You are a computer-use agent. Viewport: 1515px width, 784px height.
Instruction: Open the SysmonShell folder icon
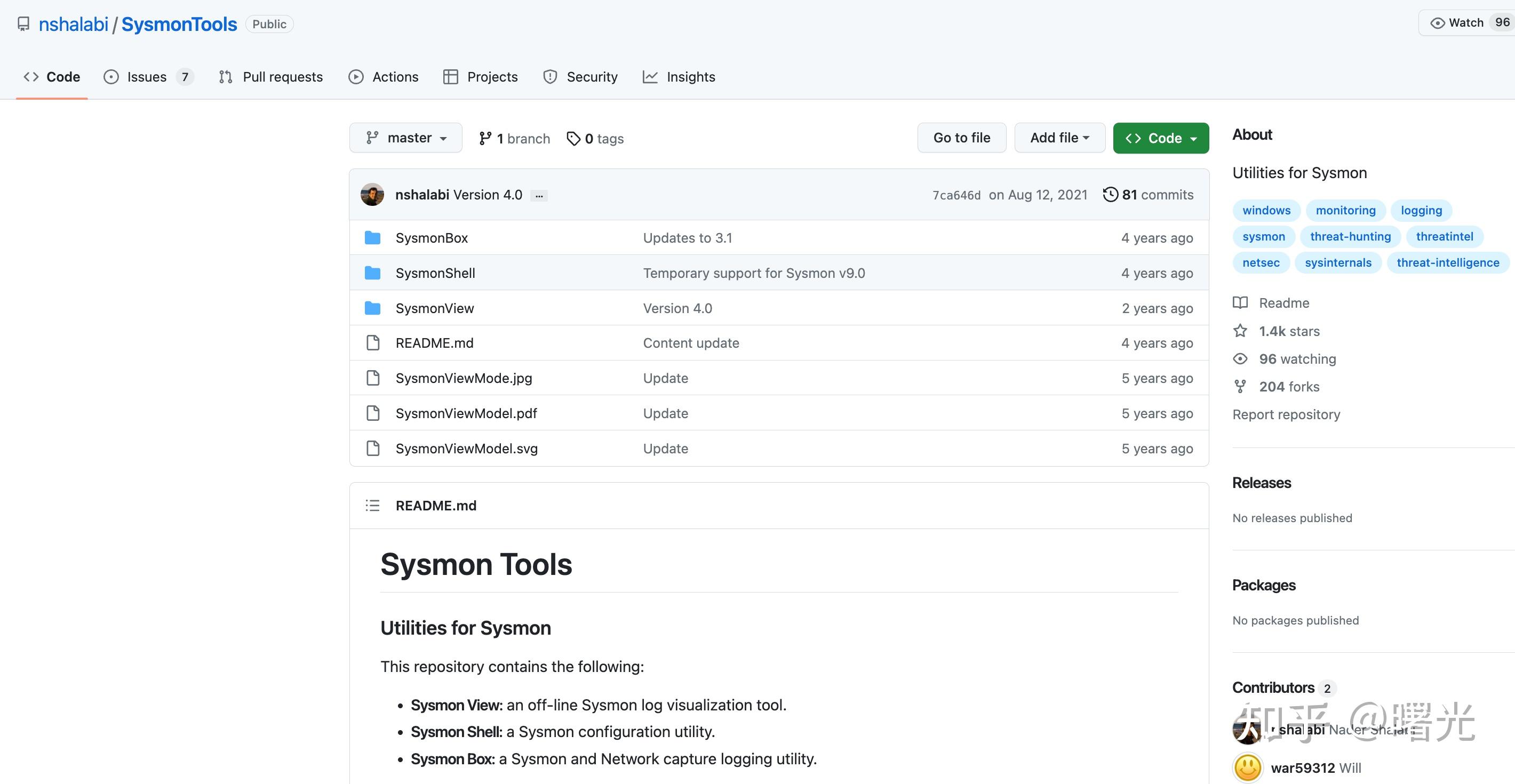click(372, 273)
